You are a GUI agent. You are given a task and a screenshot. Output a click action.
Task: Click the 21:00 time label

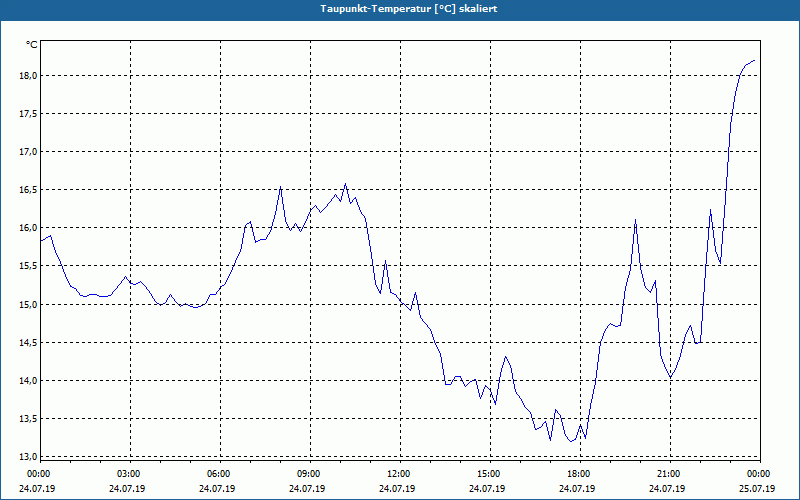click(x=668, y=474)
